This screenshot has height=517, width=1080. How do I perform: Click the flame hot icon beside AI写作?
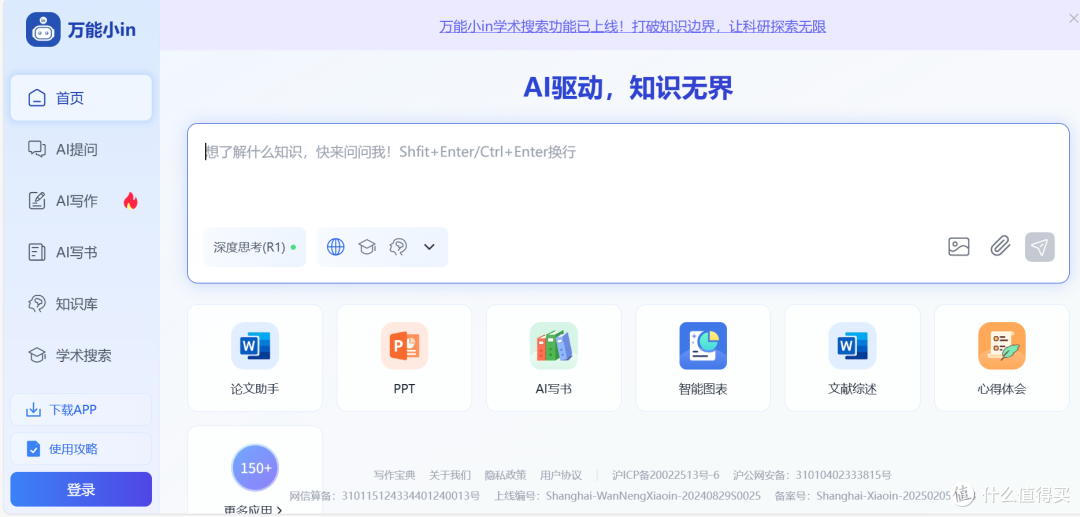pos(130,201)
